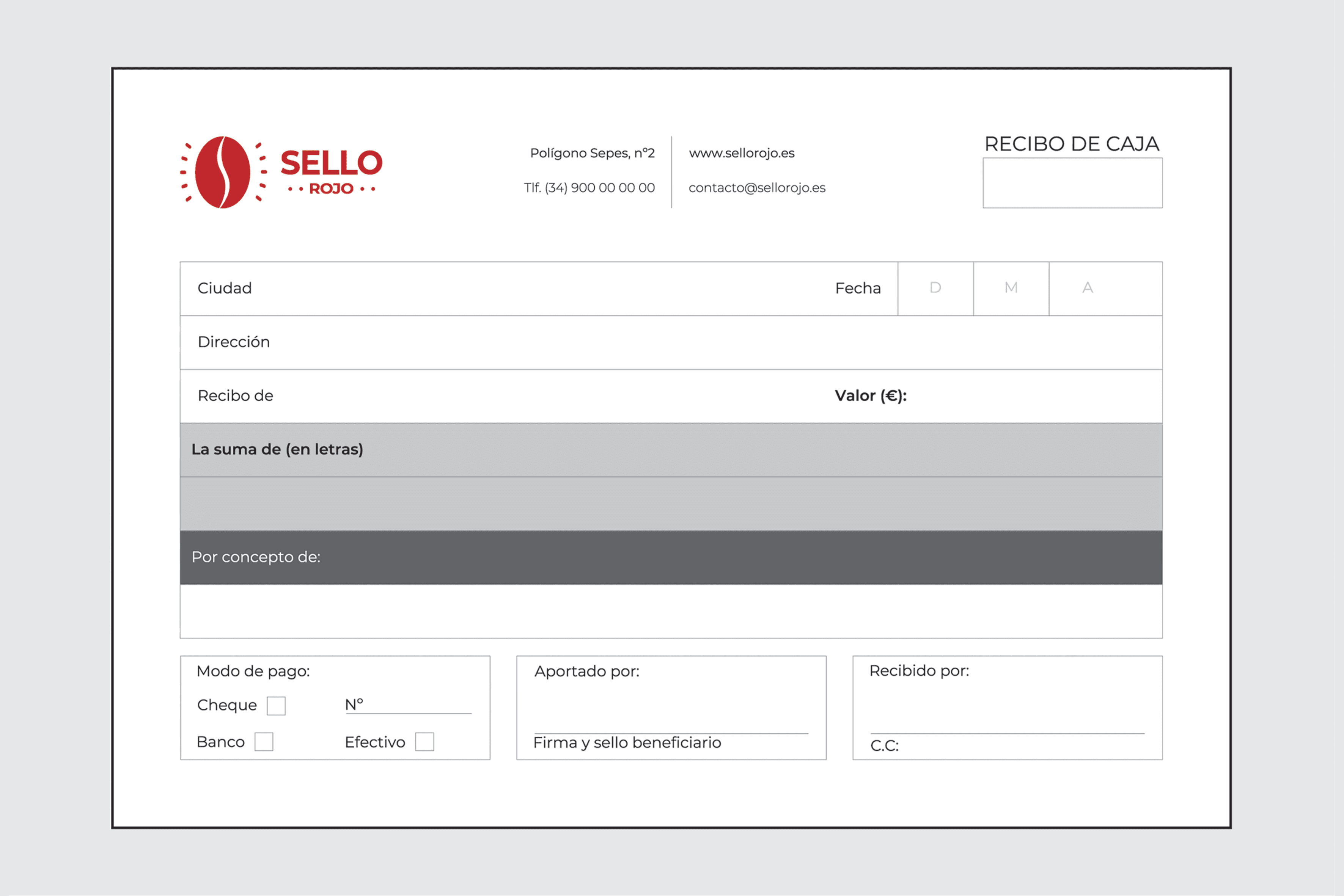Click the Por concepto de: header
Image resolution: width=1344 pixels, height=896 pixels.
671,557
